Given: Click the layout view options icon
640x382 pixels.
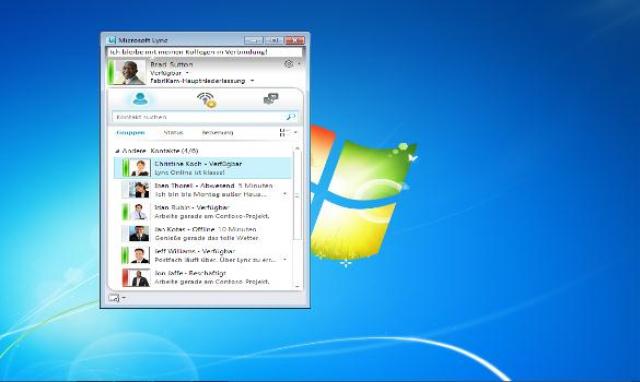Looking at the screenshot, I should click(284, 132).
